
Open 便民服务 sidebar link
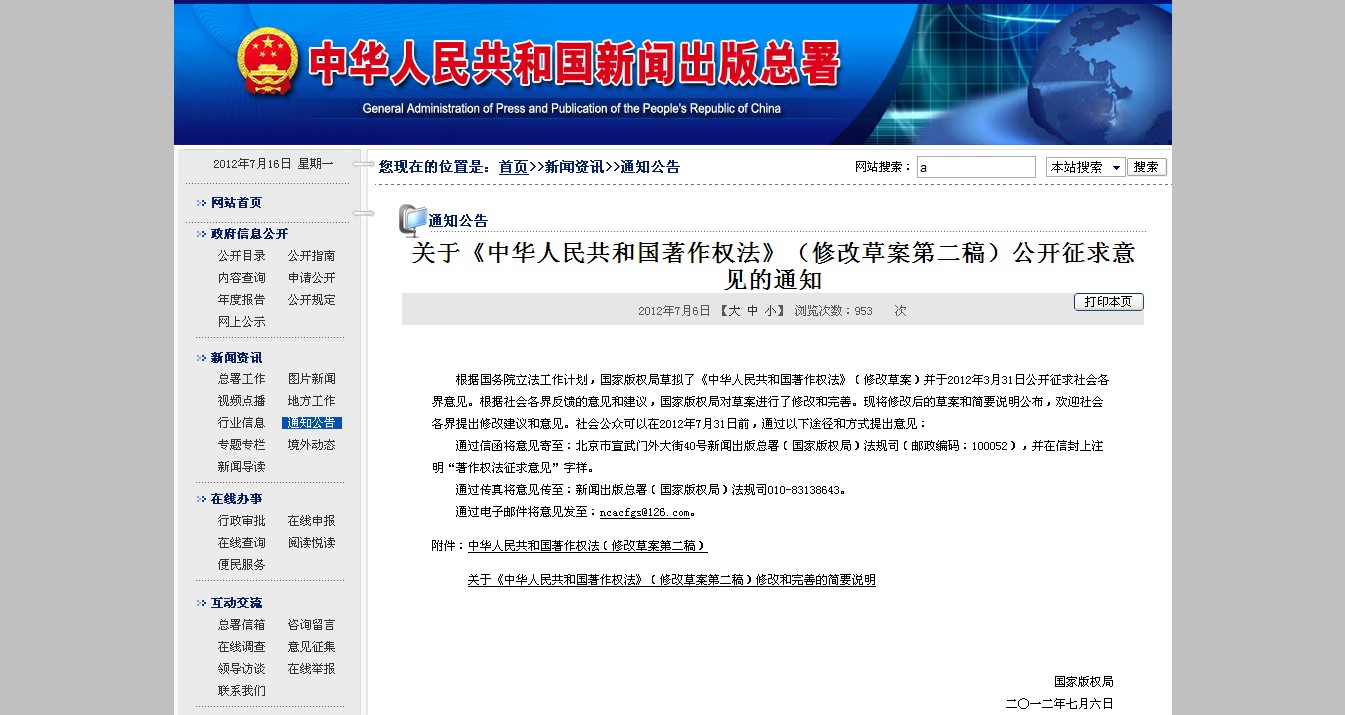point(242,565)
